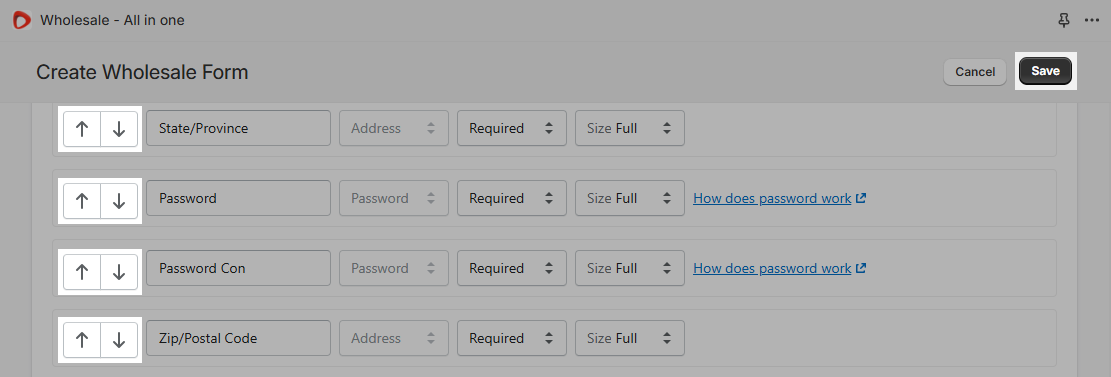Click the Zip/Postal Code label field
Image resolution: width=1111 pixels, height=377 pixels.
(x=238, y=339)
